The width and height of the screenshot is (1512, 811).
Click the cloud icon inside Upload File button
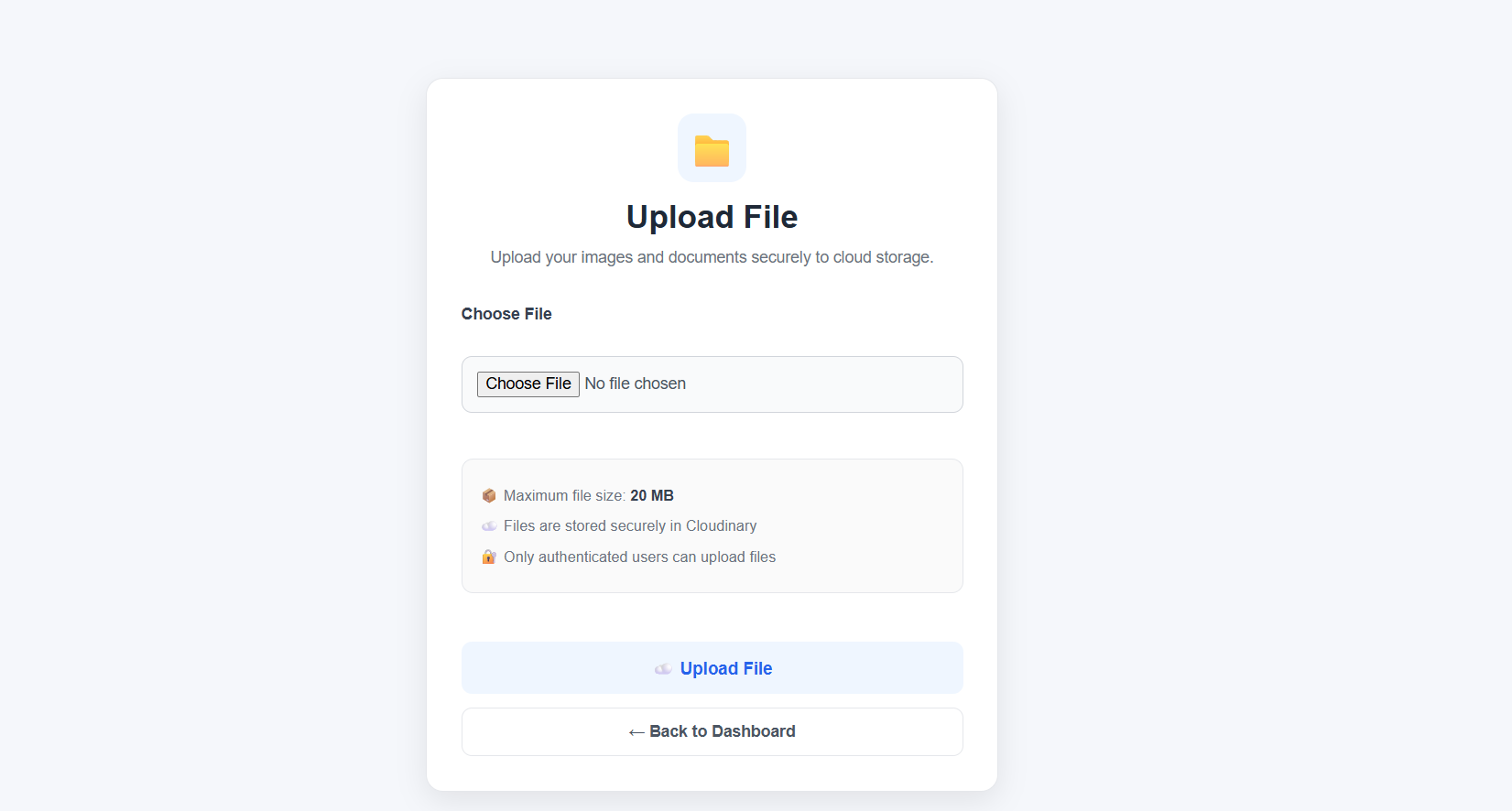click(663, 669)
